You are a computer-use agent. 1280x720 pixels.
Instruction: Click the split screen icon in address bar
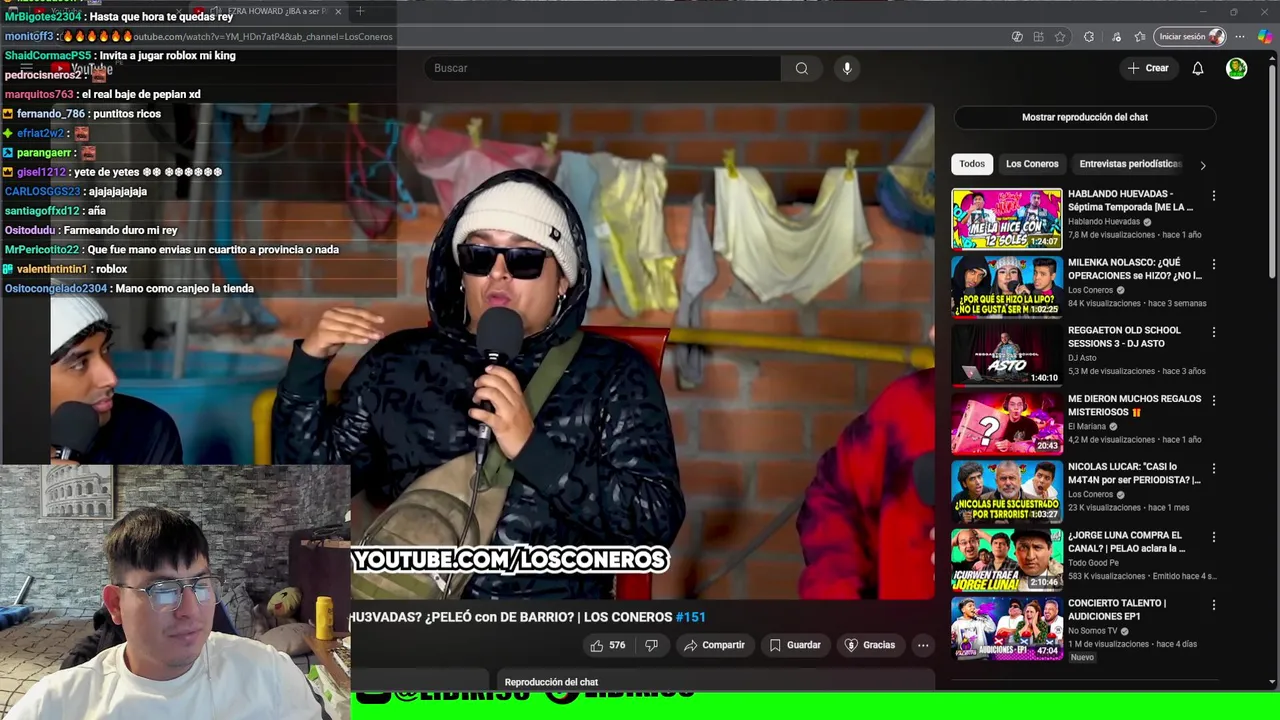tap(1039, 37)
